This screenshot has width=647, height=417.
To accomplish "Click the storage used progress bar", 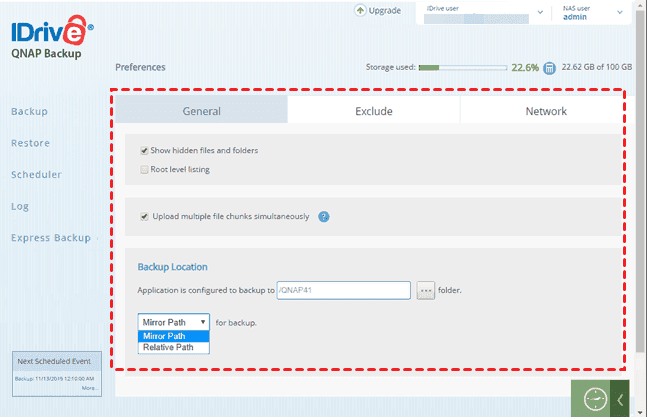I will [463, 68].
